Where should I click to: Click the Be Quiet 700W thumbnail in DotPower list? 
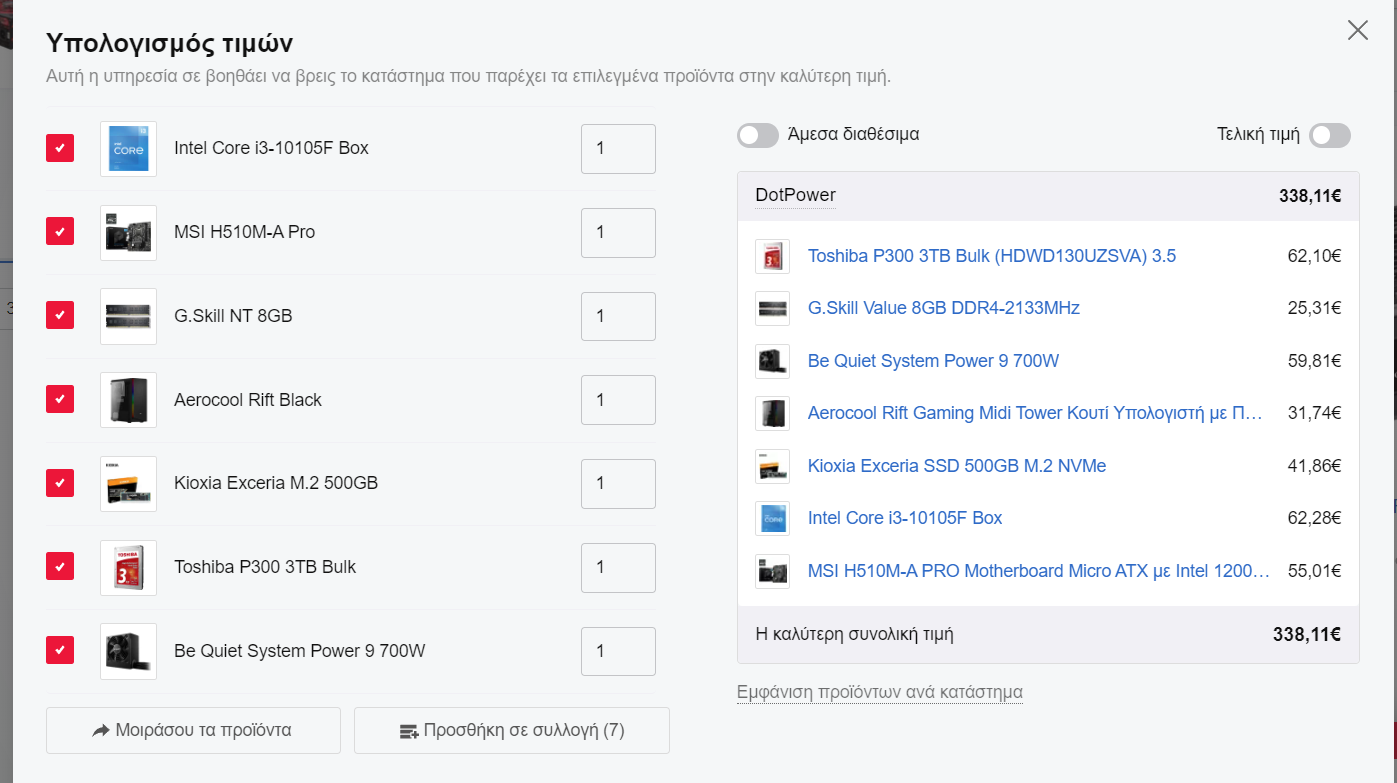click(772, 361)
